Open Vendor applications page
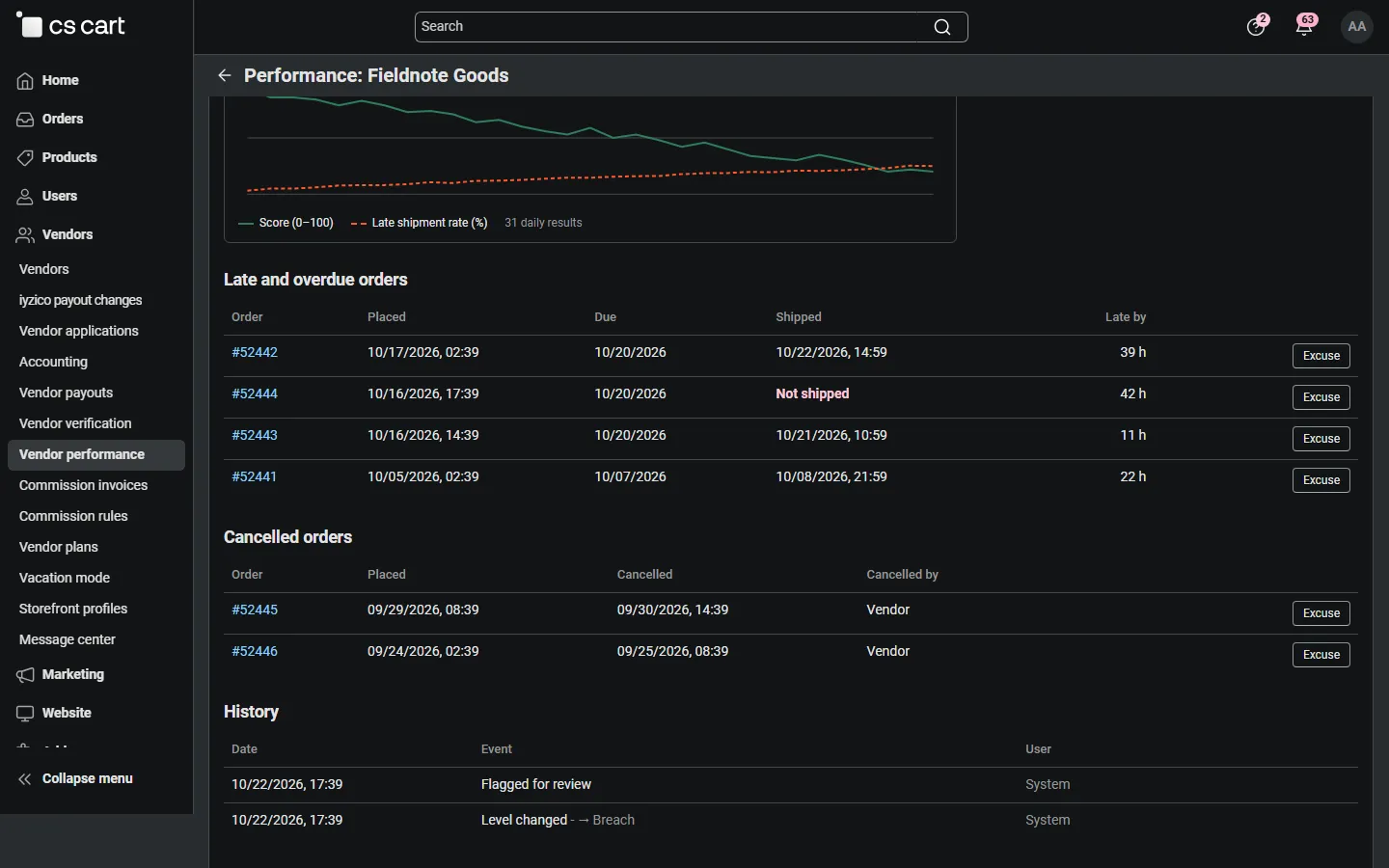 tap(96, 331)
